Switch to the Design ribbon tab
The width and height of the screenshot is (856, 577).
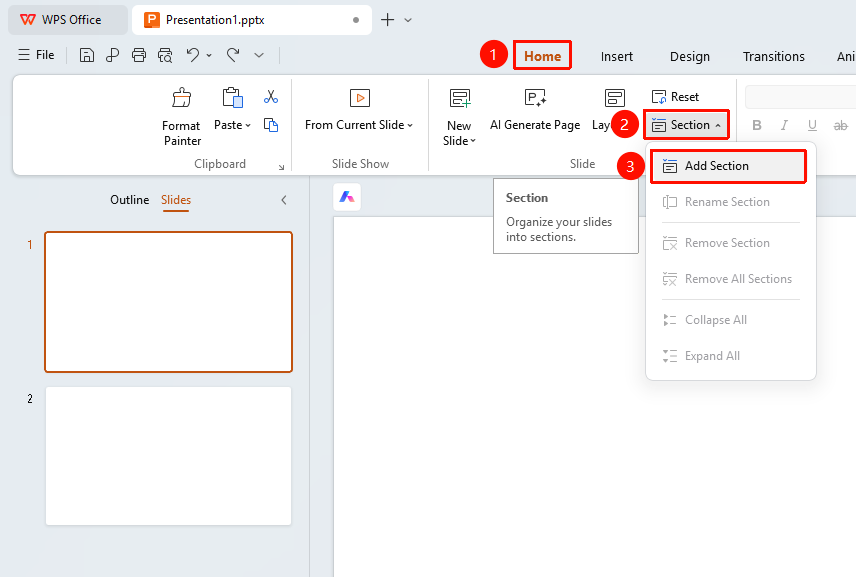pyautogui.click(x=690, y=56)
